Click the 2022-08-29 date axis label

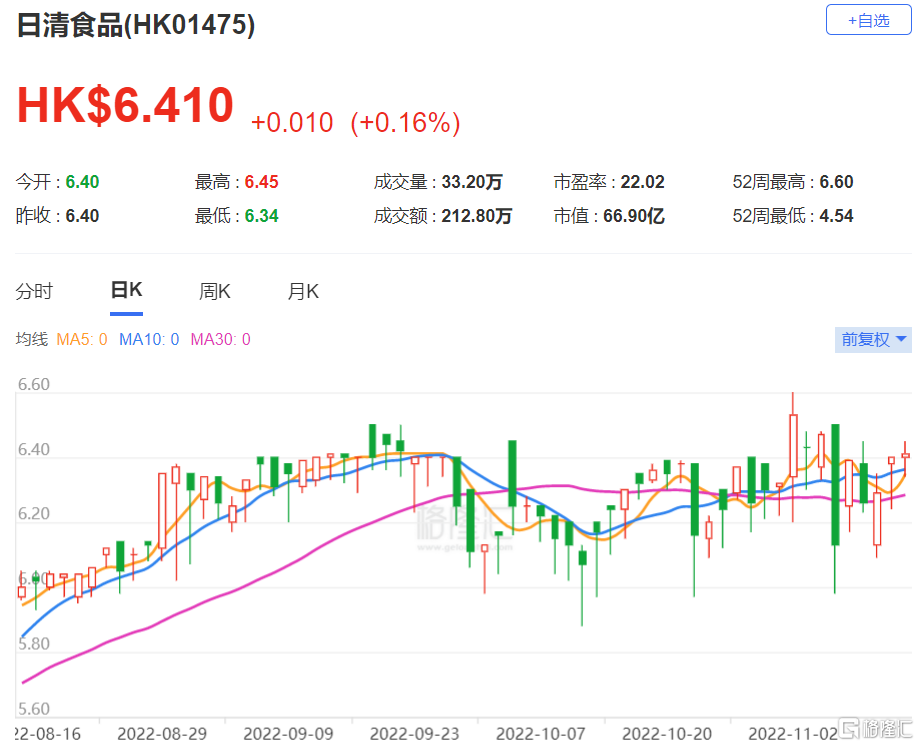pos(162,734)
